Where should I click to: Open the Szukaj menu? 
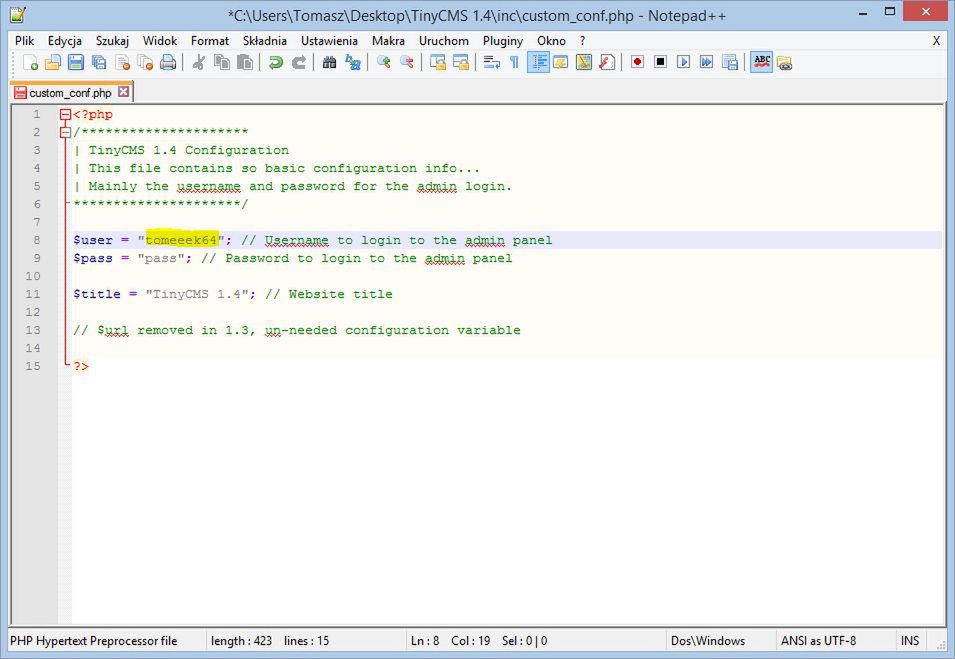pyautogui.click(x=112, y=41)
